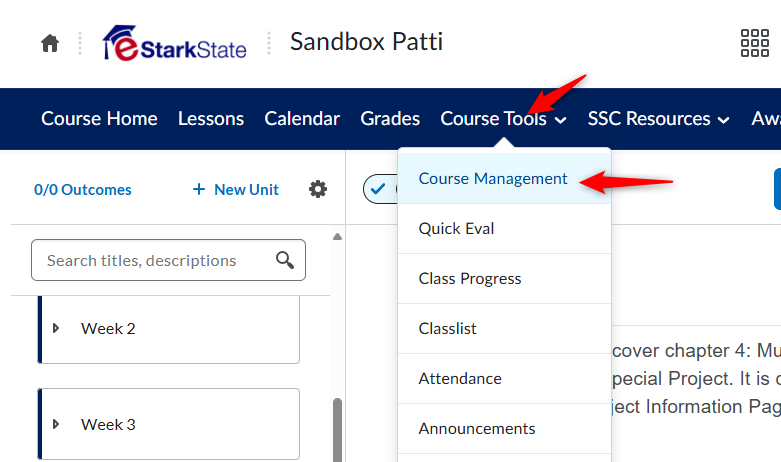Viewport: 781px width, 462px height.
Task: Click the 0/0 Outcomes link
Action: [83, 190]
